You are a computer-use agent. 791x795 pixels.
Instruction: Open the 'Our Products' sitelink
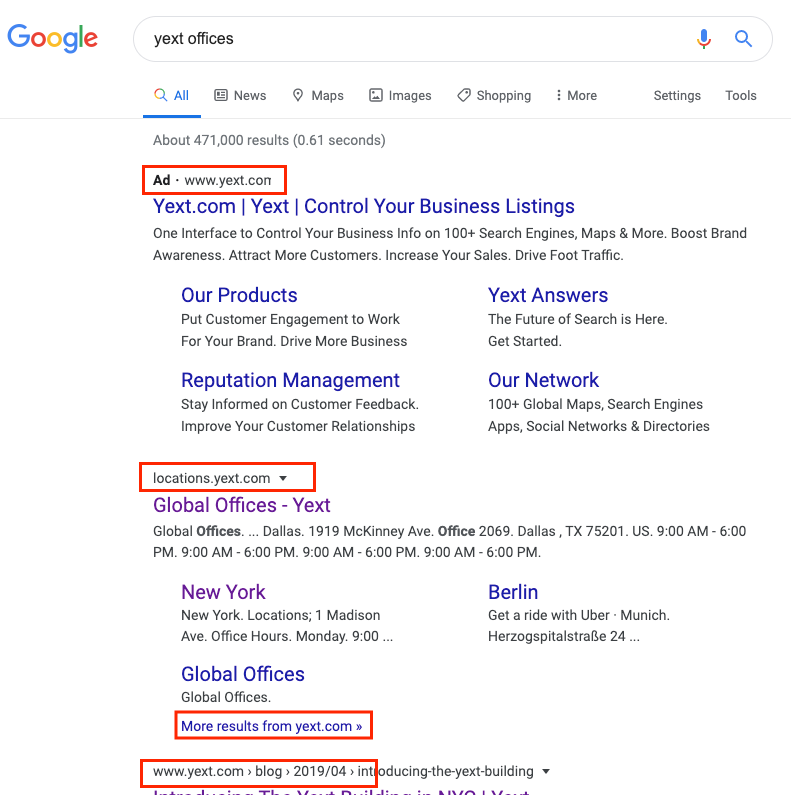pos(239,295)
